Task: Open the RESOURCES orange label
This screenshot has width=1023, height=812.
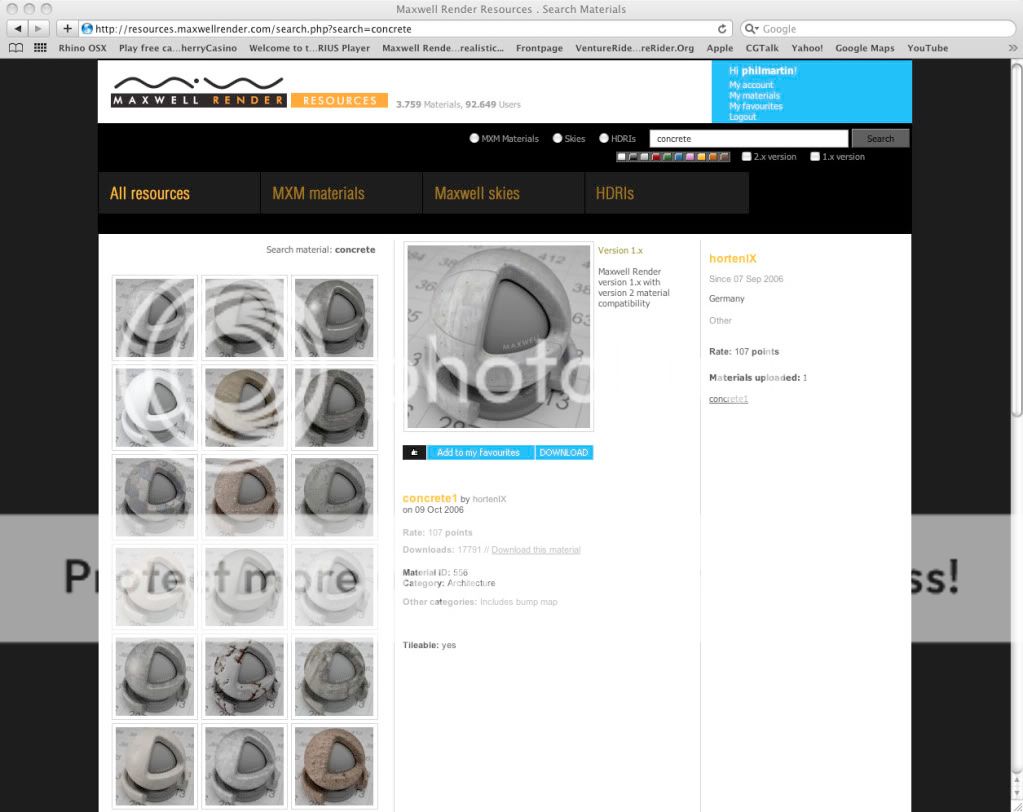Action: (x=339, y=100)
